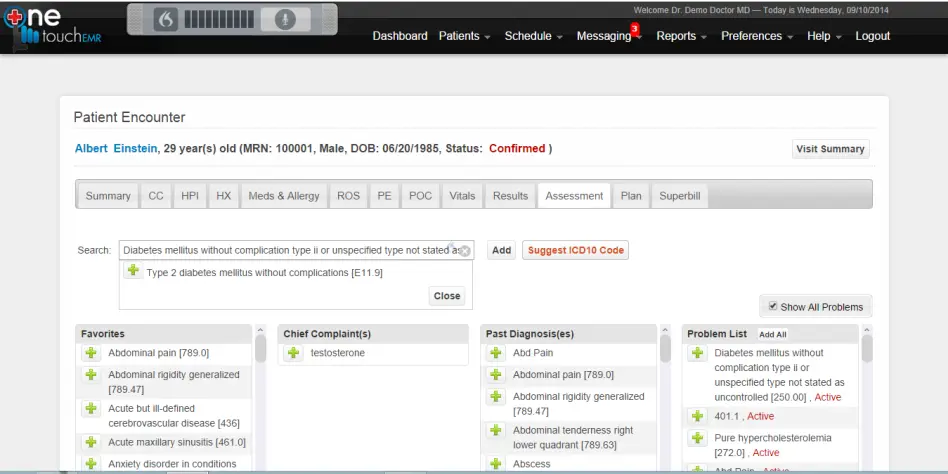Image resolution: width=948 pixels, height=474 pixels.
Task: Switch to the Summary tab
Action: click(108, 196)
